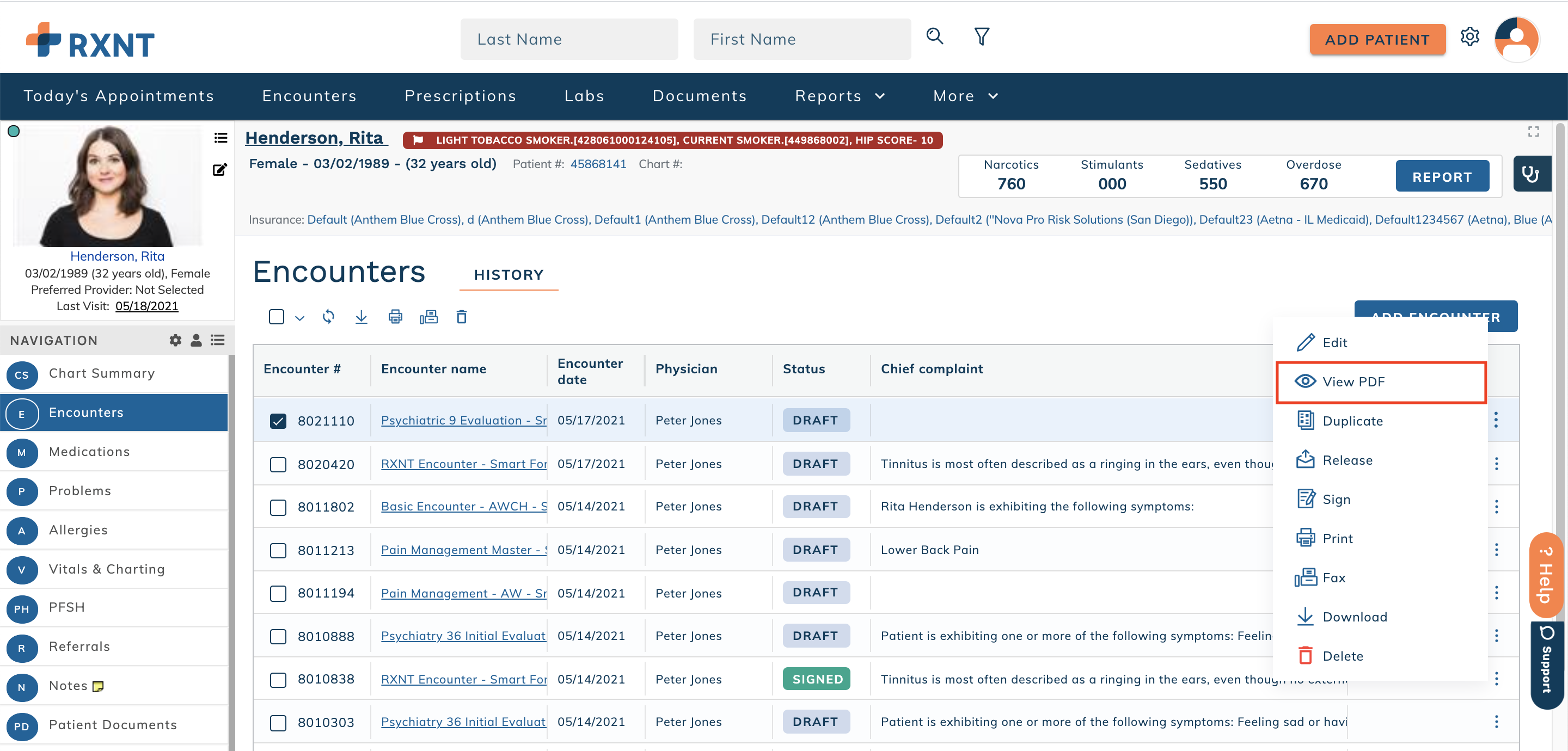Check encounter 8010838 checkbox
Screen dimensions: 1568x751
[278, 679]
